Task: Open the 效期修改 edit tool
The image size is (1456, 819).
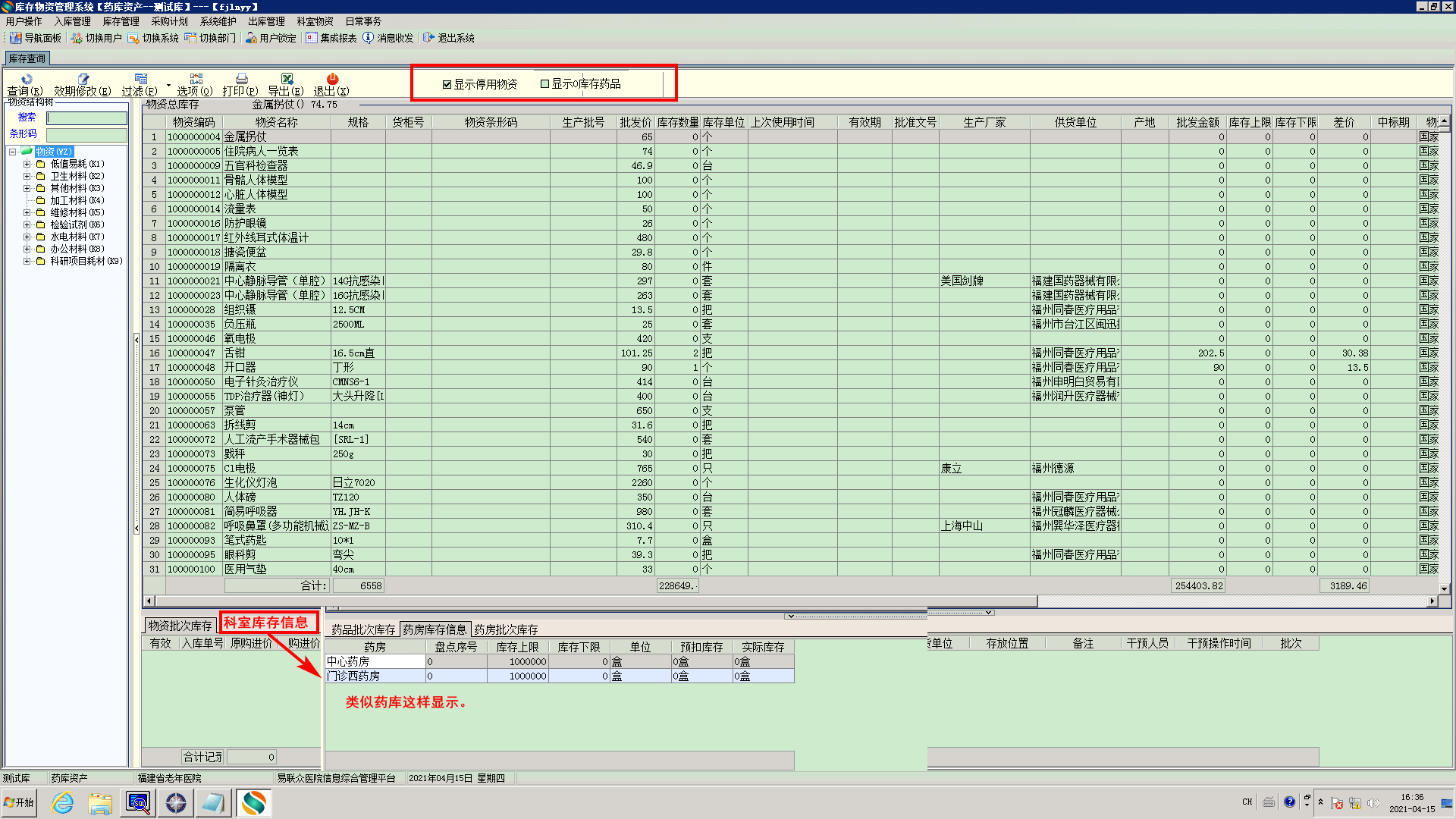Action: 83,79
